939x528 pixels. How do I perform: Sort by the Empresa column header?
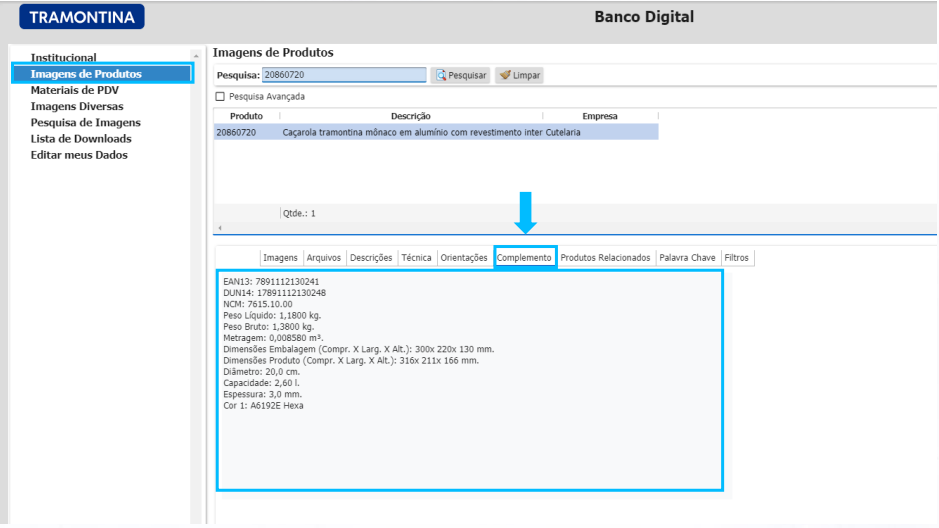(600, 116)
